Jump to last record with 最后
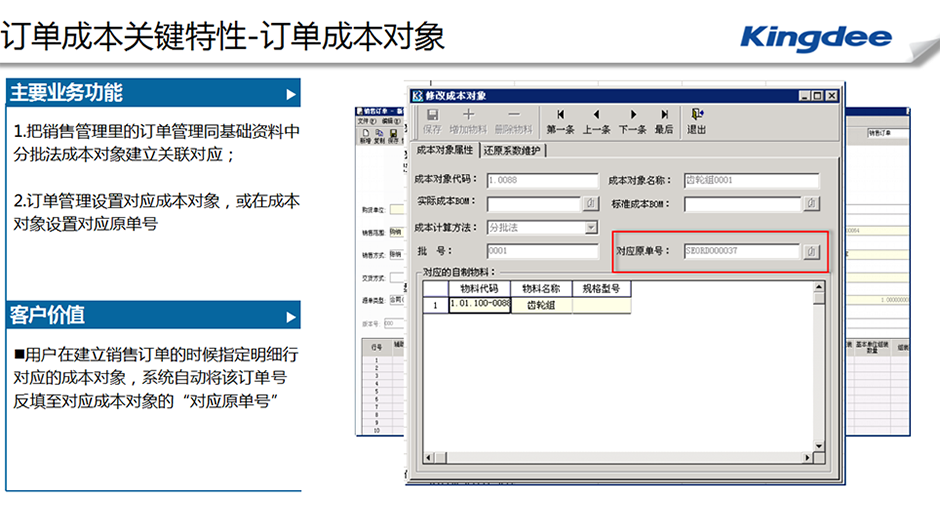Screen dimensions: 940x510 [x=664, y=121]
